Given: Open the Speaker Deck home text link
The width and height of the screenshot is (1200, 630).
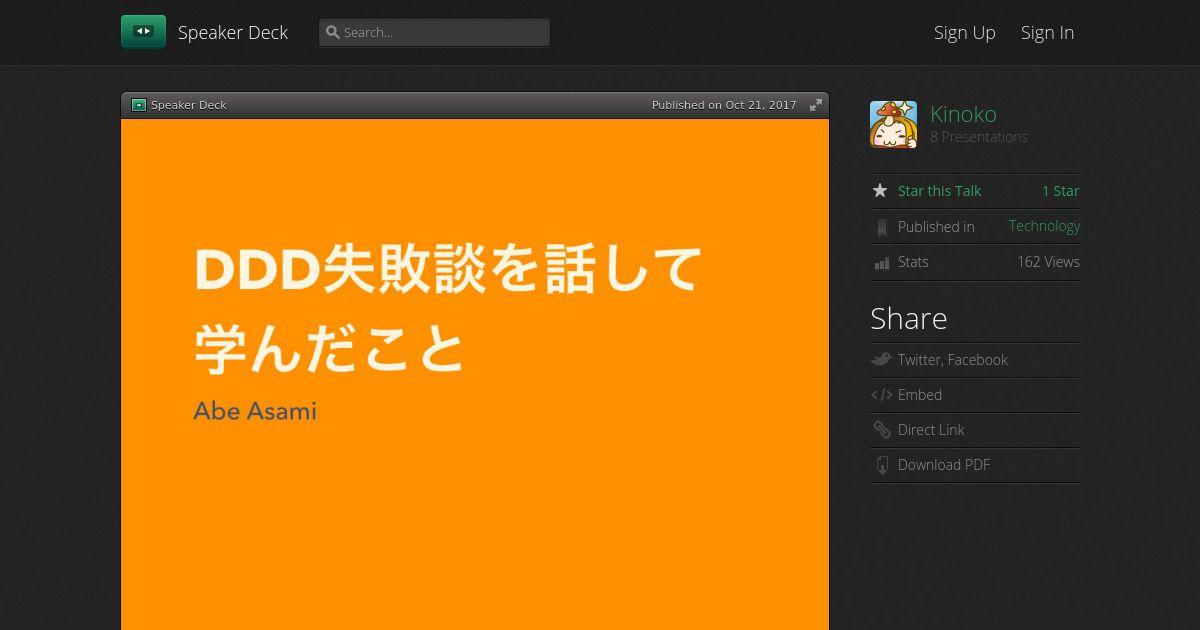Looking at the screenshot, I should 233,32.
